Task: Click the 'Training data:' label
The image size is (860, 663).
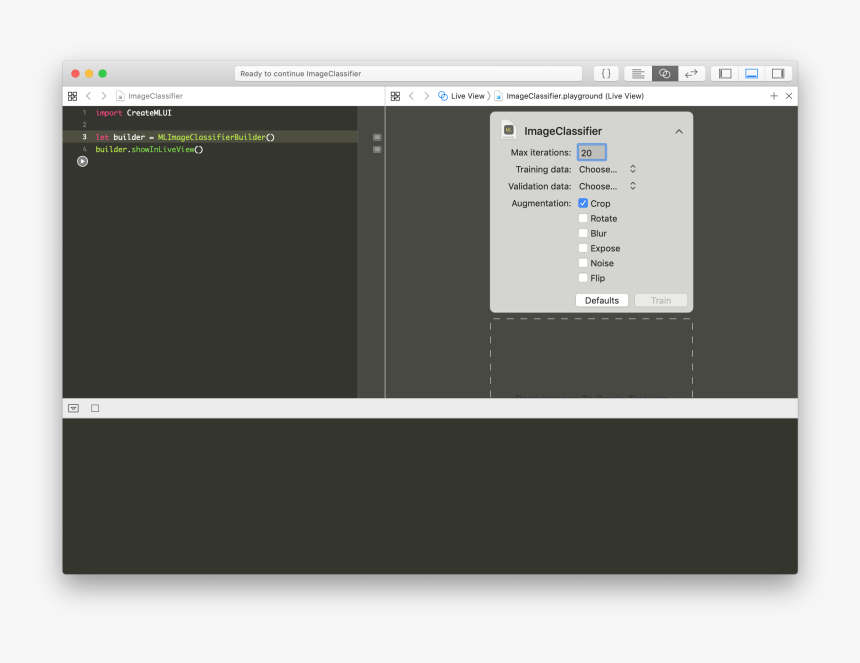Action: click(544, 169)
